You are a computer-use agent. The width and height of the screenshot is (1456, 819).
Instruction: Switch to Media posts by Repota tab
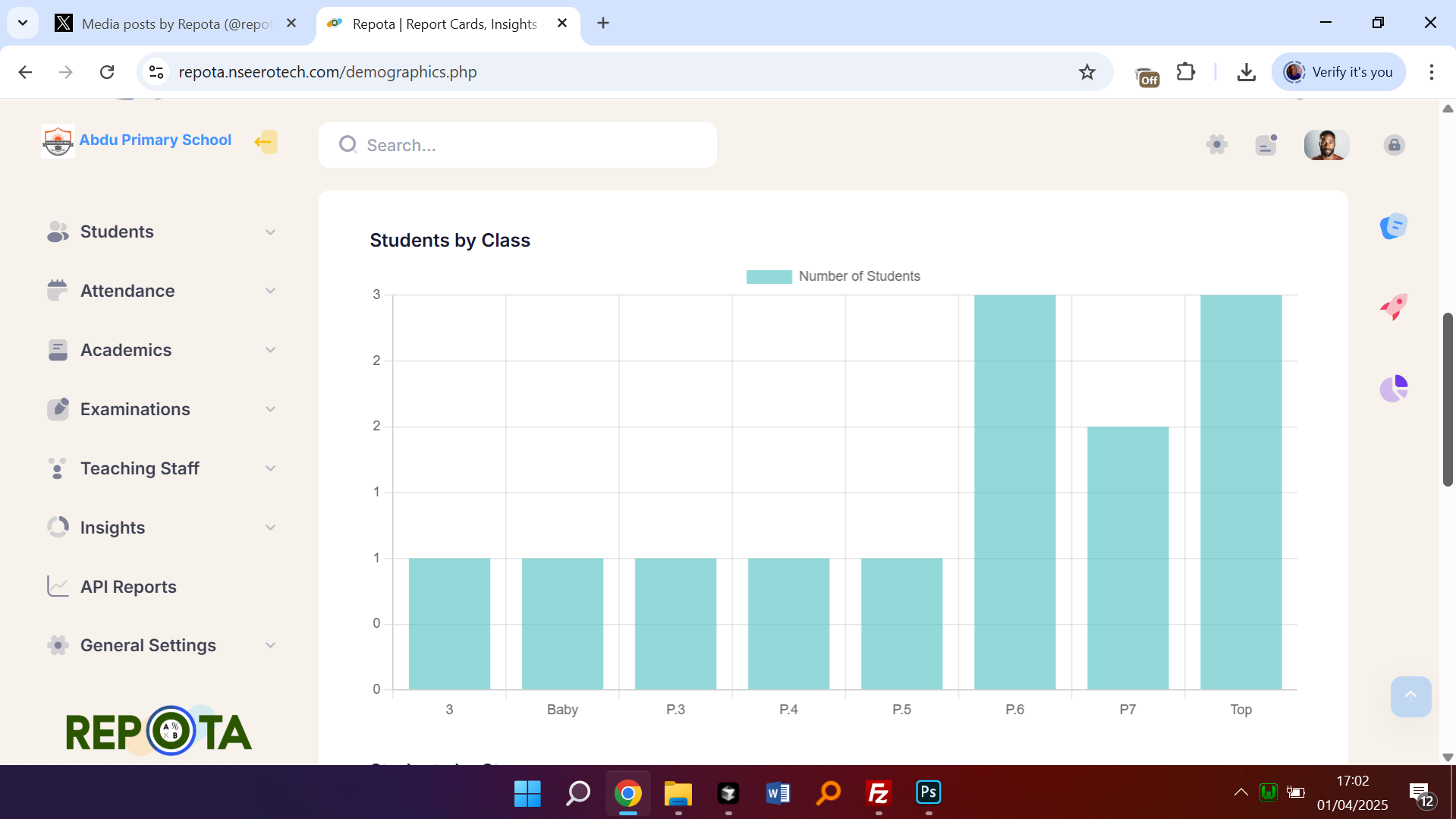tap(175, 24)
